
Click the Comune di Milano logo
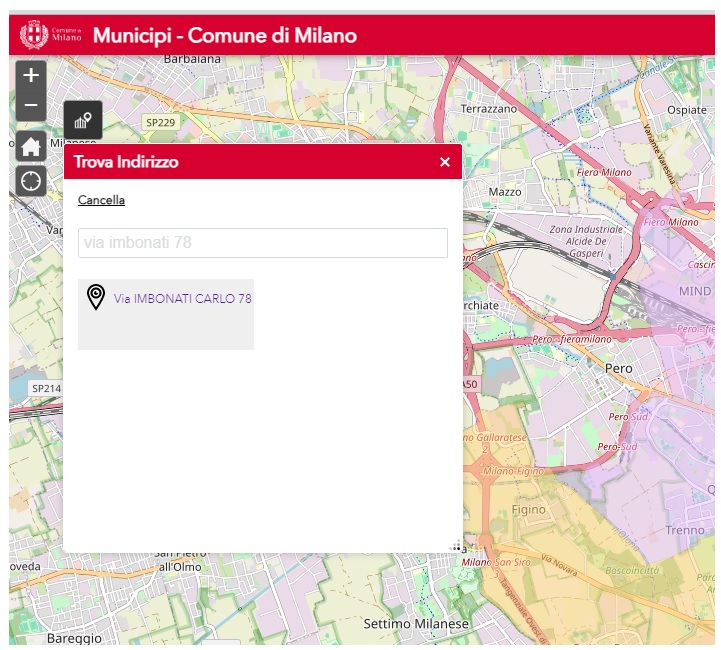click(x=52, y=36)
